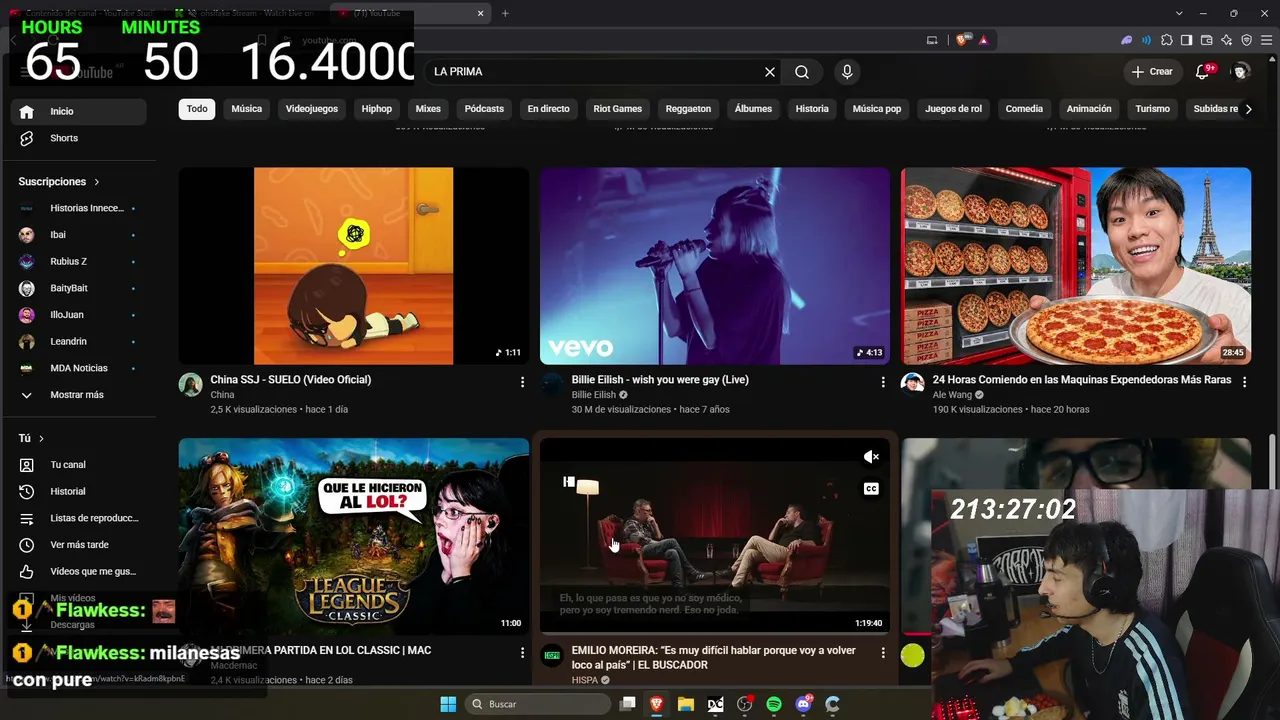The height and width of the screenshot is (720, 1280).
Task: Click the magnifier search button
Action: (802, 72)
